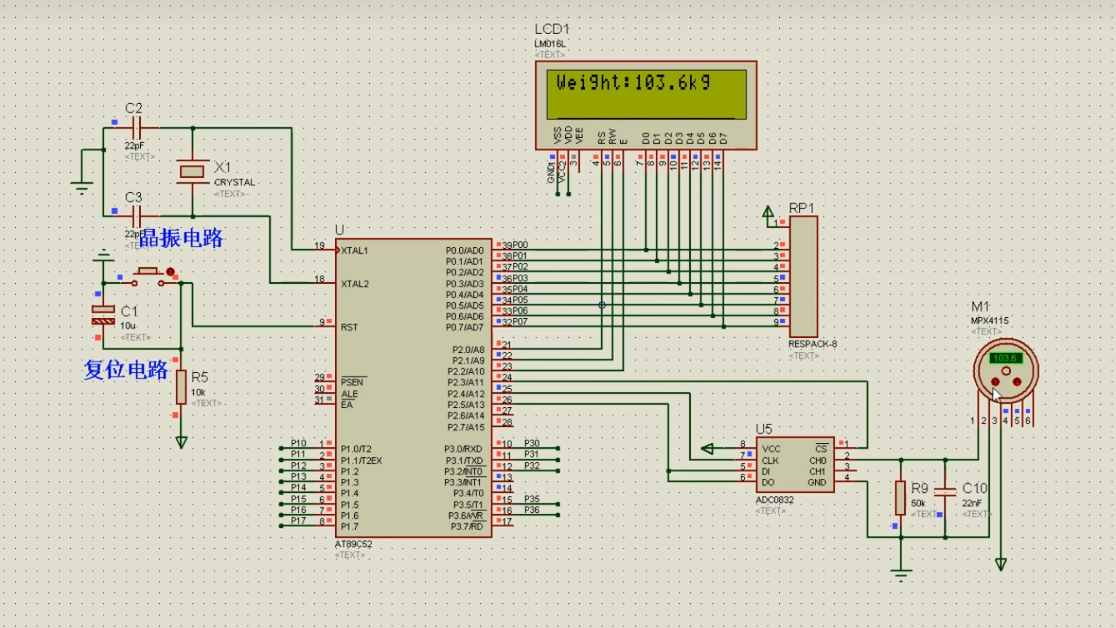Click the P30 terminal label
Image resolution: width=1116 pixels, height=628 pixels.
pyautogui.click(x=532, y=443)
